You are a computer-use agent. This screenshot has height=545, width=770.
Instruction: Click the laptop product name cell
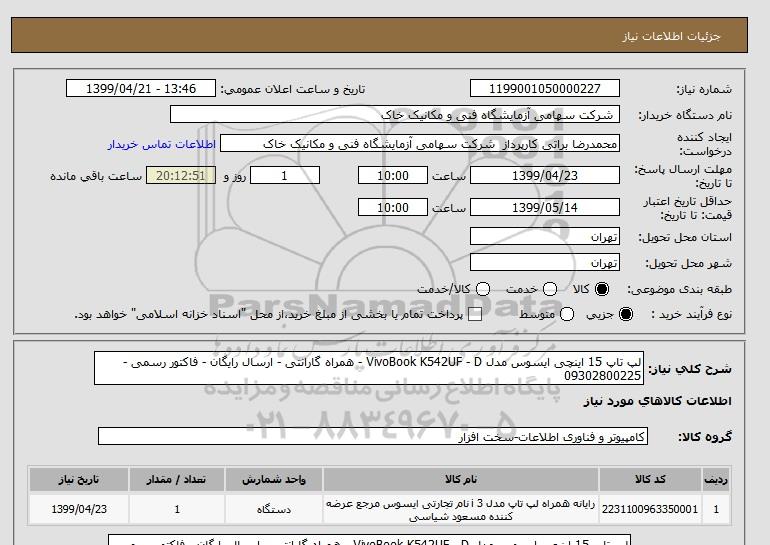pos(461,509)
